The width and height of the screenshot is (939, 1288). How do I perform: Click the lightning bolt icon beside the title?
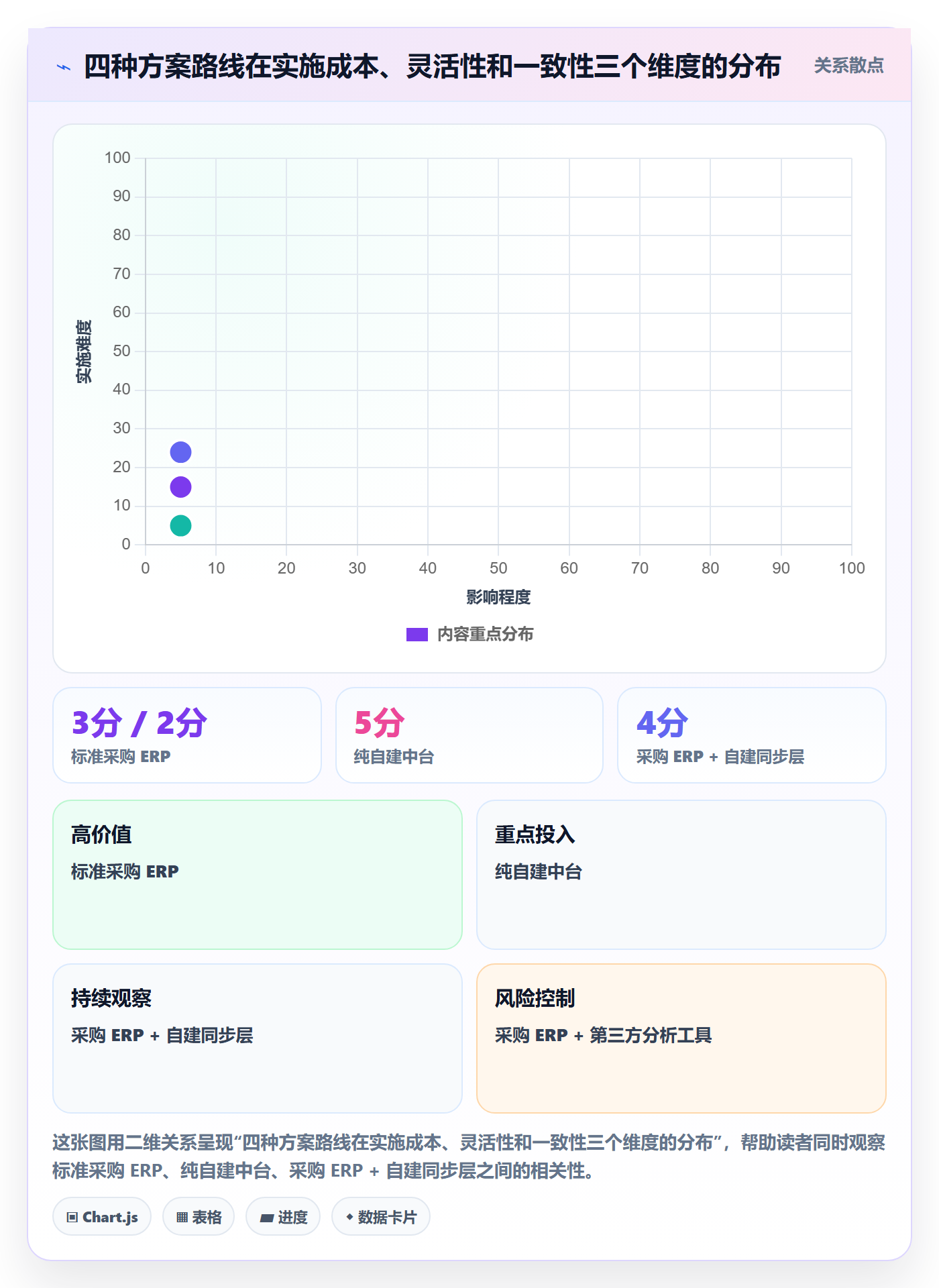[64, 67]
